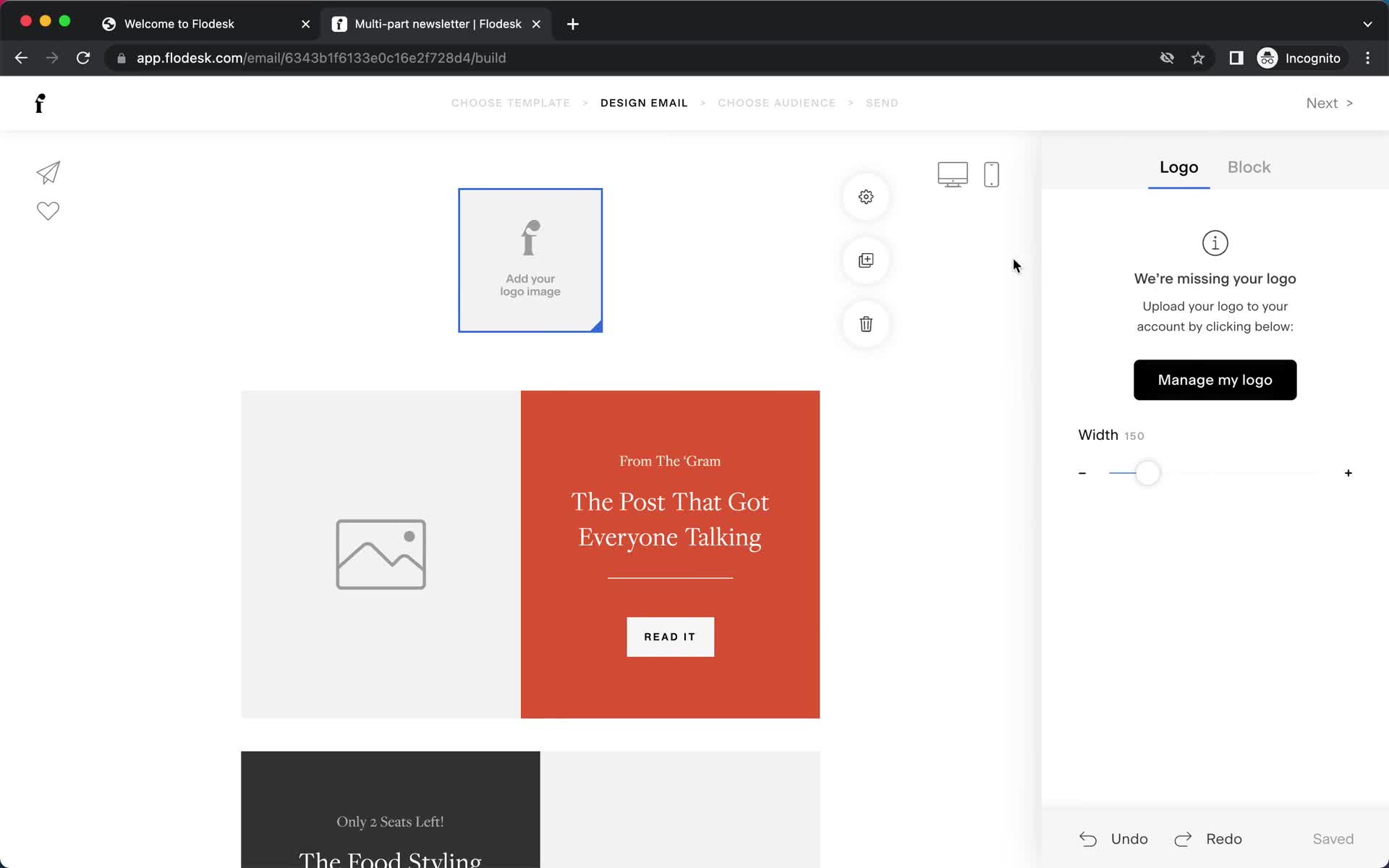Click the Flodesk logo in top left
Viewport: 1389px width, 868px height.
point(40,103)
